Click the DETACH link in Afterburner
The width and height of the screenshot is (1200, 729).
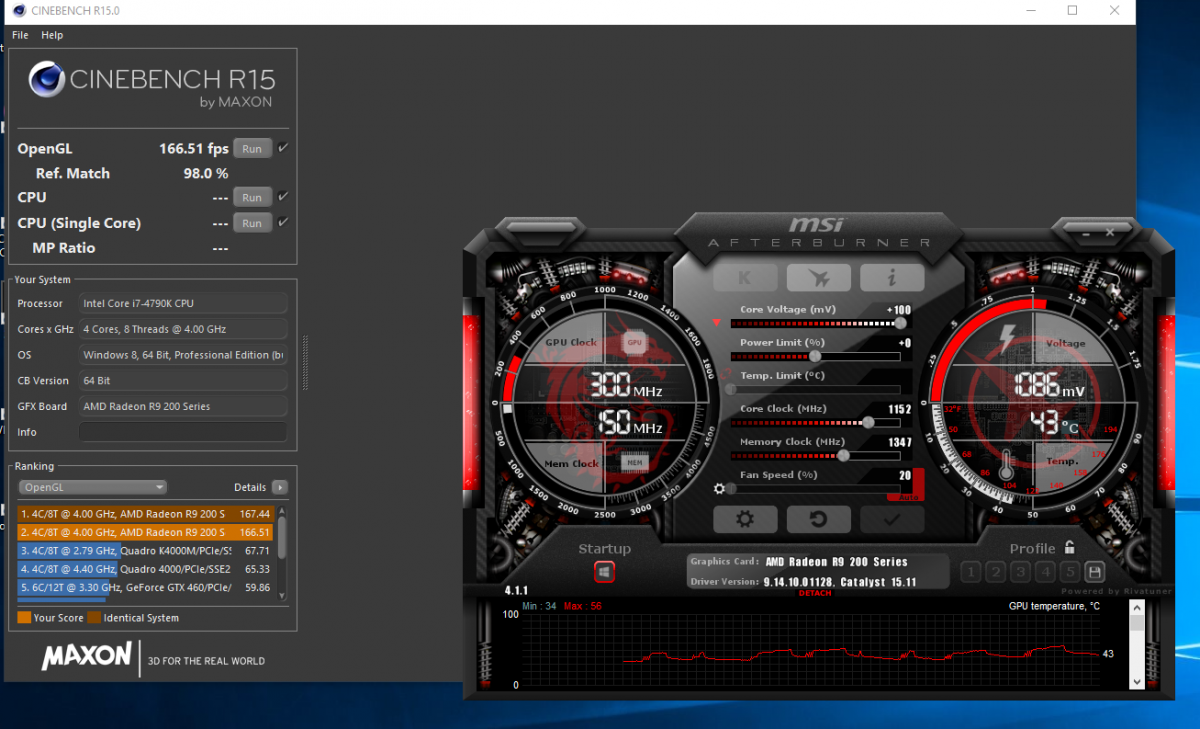click(815, 594)
